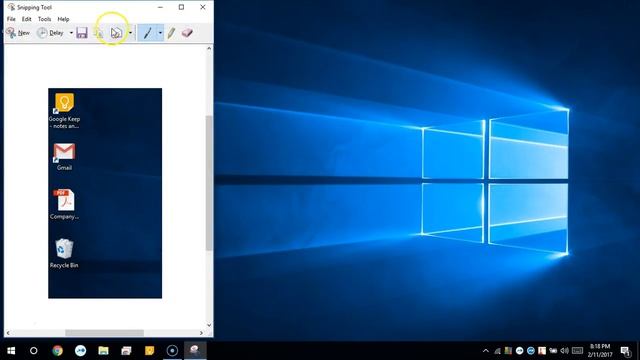Open File Explorer from taskbar
The image size is (640, 360).
pyautogui.click(x=103, y=351)
